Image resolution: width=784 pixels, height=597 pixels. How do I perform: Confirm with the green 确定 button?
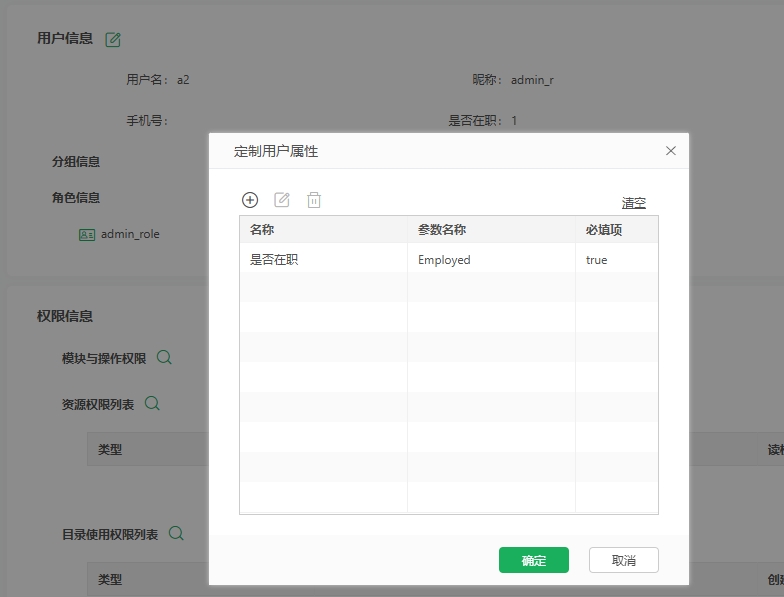[534, 560]
